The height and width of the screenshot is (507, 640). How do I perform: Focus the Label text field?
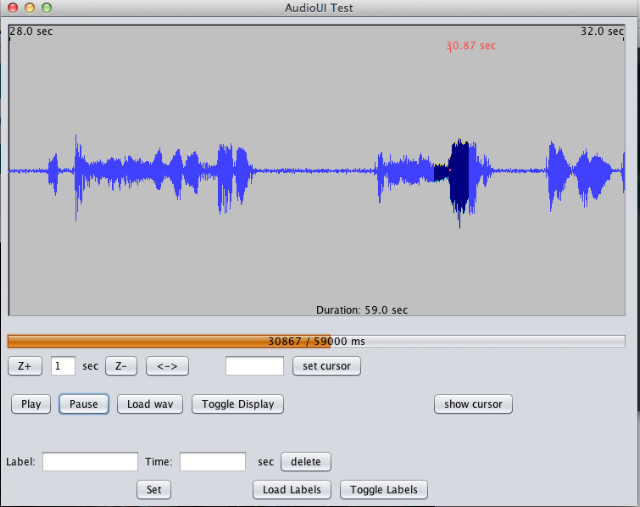pyautogui.click(x=90, y=462)
